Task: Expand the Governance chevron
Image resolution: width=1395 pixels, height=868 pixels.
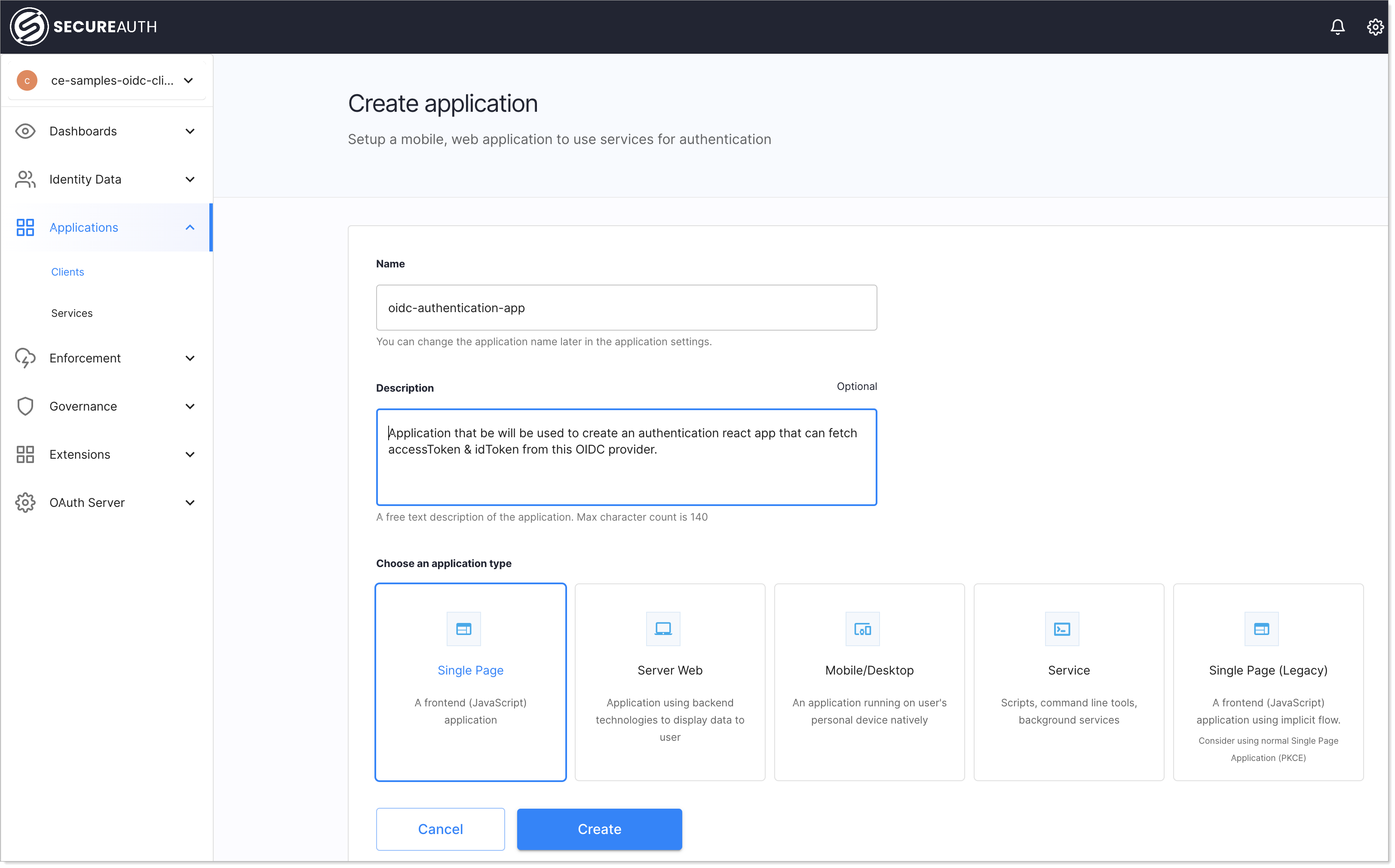Action: click(x=190, y=406)
